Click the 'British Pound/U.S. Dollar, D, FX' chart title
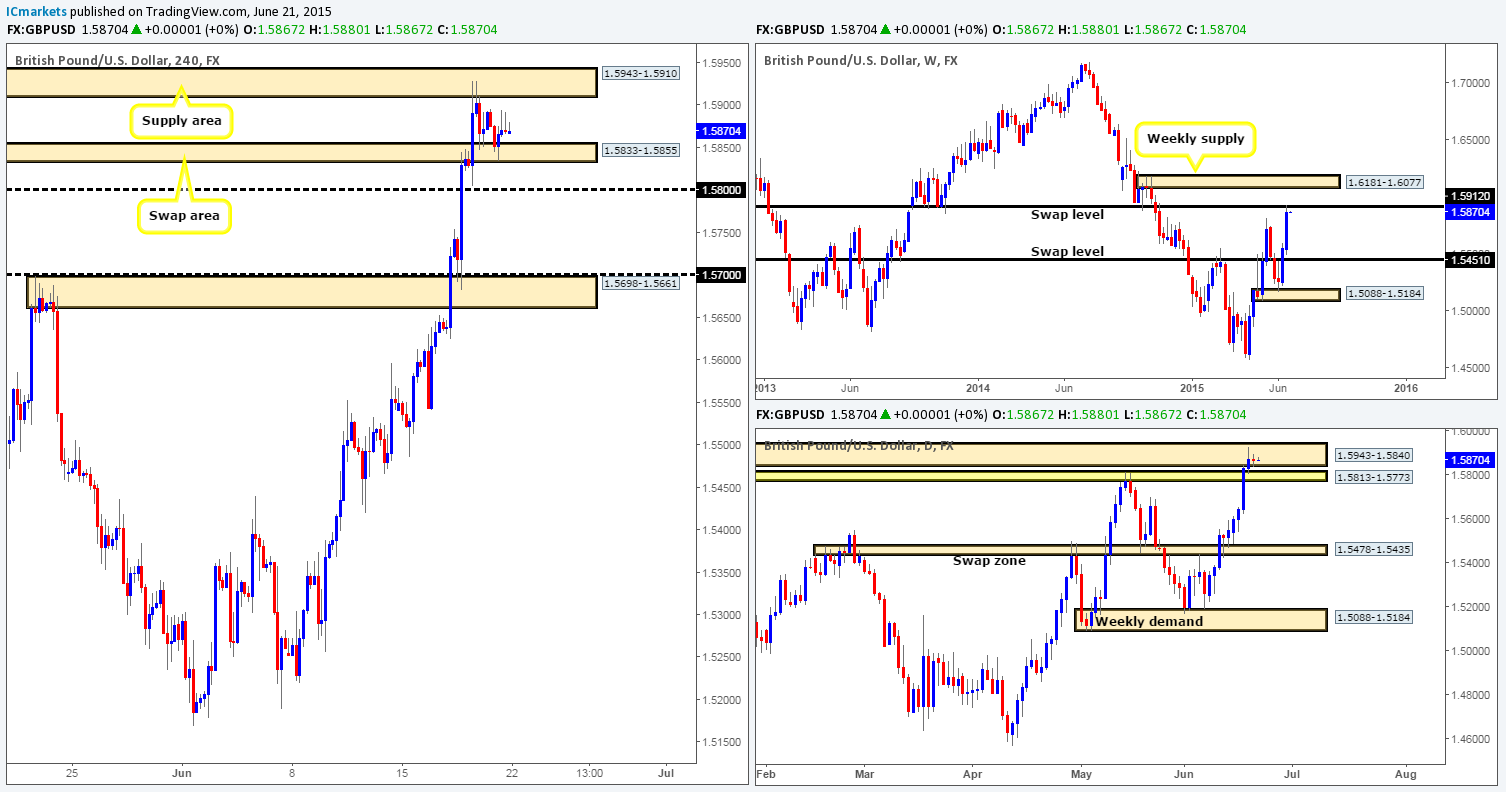The width and height of the screenshot is (1506, 792). point(858,445)
